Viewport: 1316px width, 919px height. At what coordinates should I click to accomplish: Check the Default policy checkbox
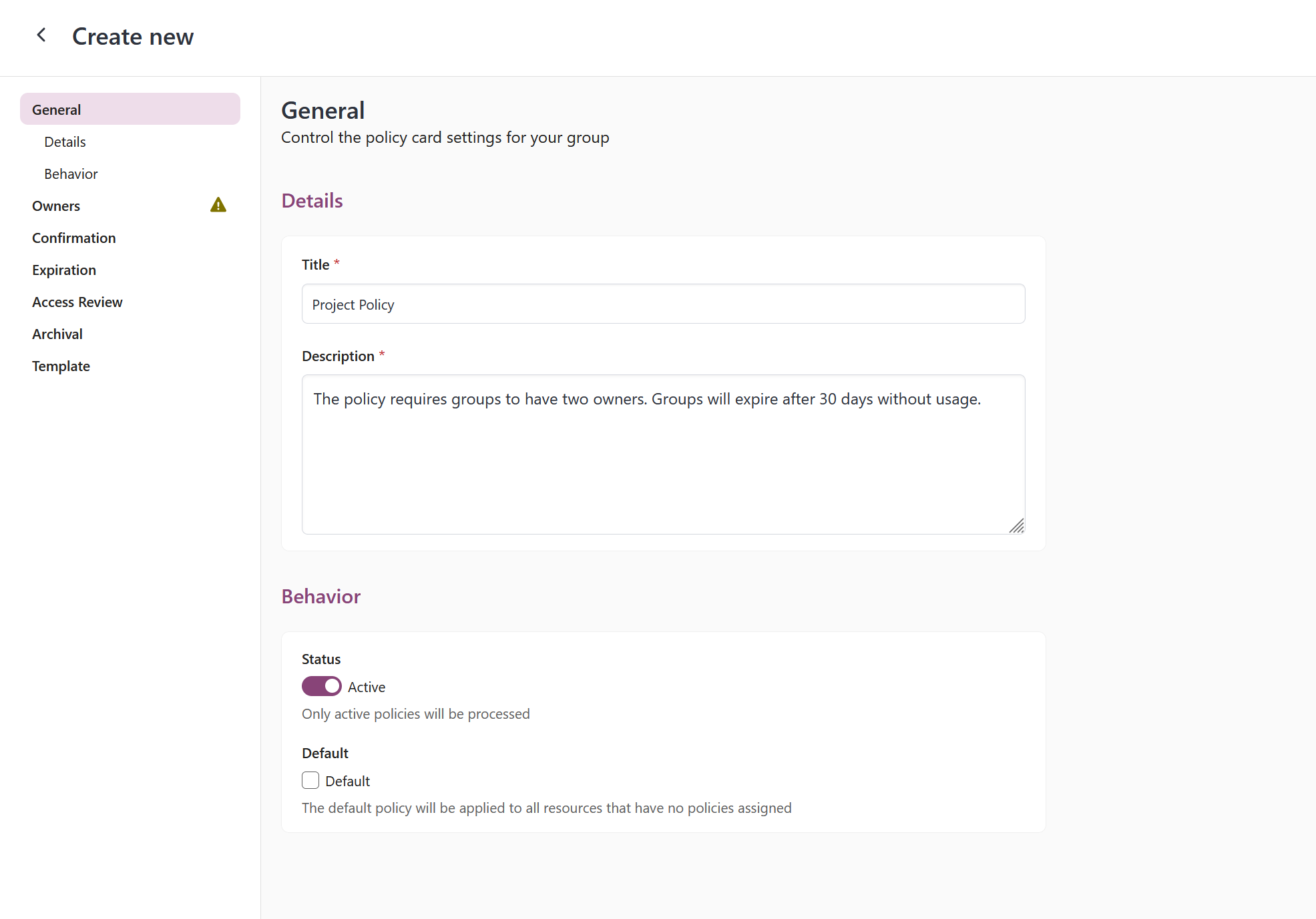click(310, 780)
